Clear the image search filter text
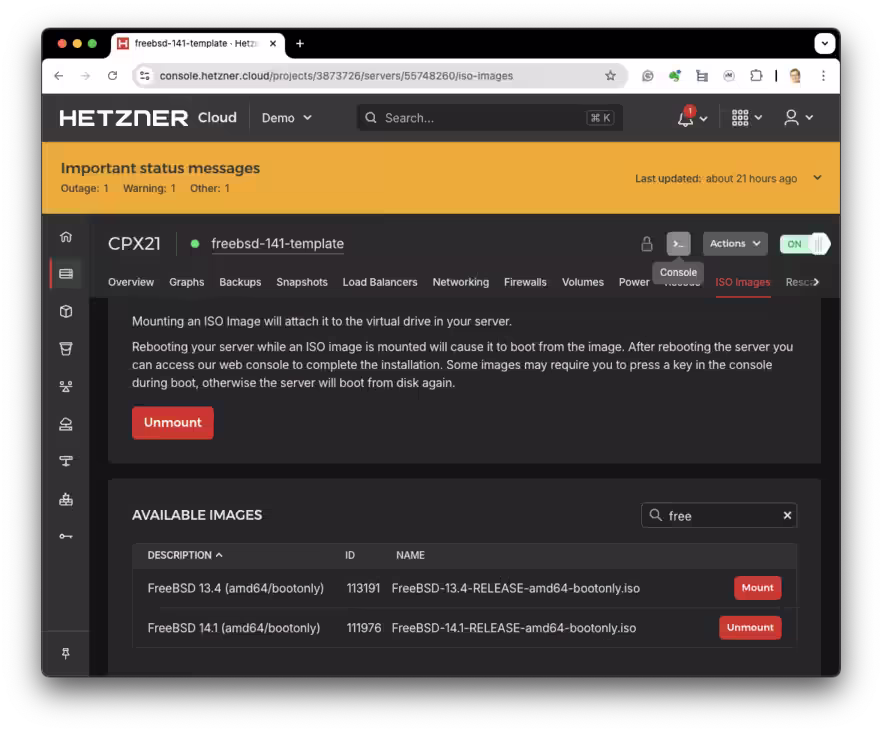882x732 pixels. (x=787, y=516)
